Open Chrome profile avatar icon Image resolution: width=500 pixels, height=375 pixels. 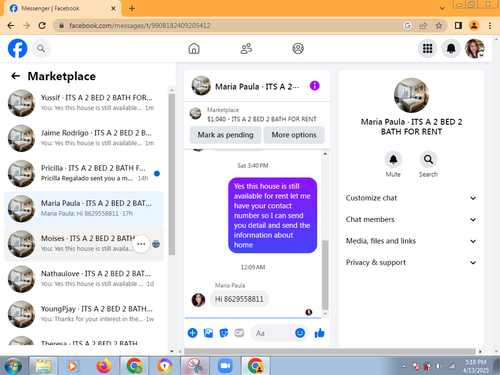[x=474, y=25]
